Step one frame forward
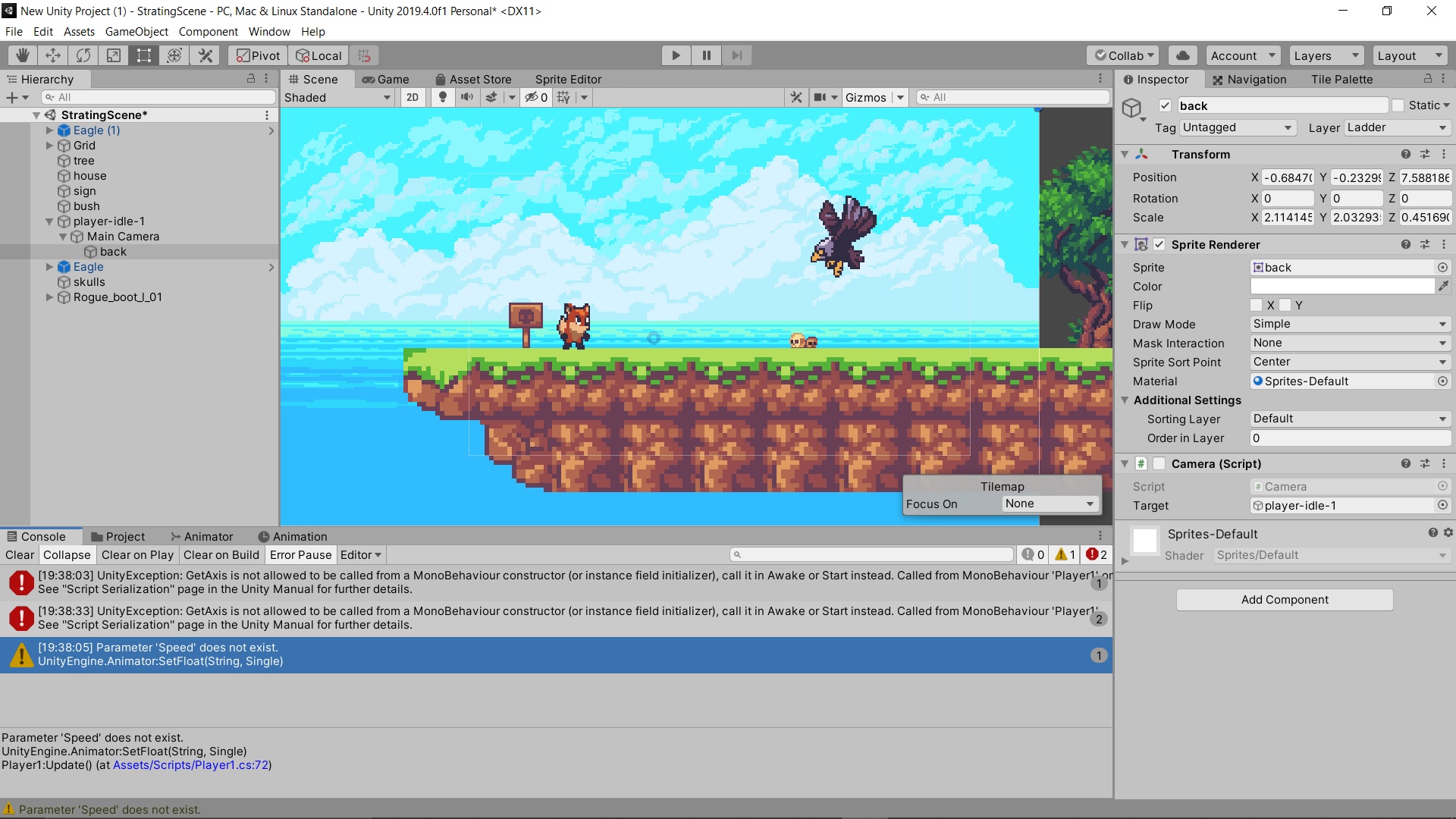1456x819 pixels. [736, 55]
